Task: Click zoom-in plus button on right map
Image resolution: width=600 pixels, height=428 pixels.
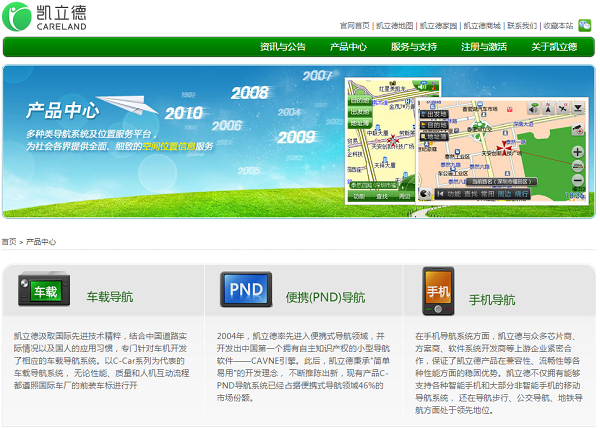Action: point(577,152)
